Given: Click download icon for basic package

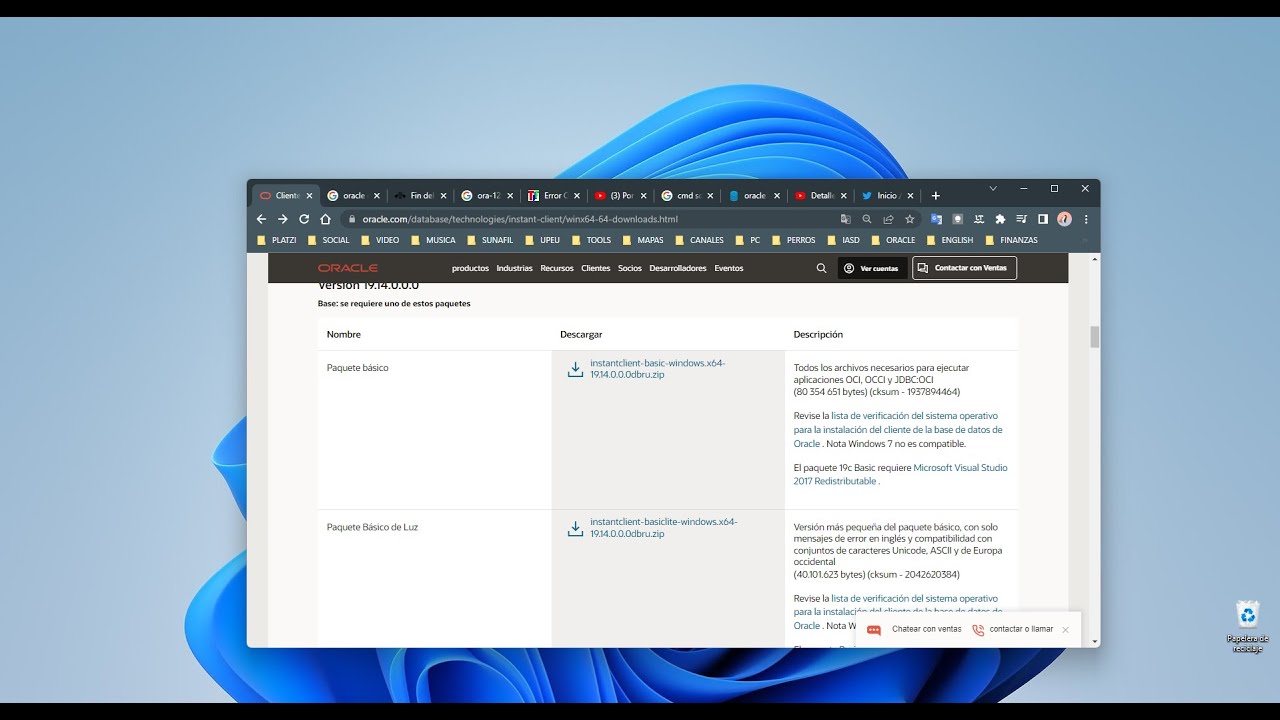Looking at the screenshot, I should point(575,369).
